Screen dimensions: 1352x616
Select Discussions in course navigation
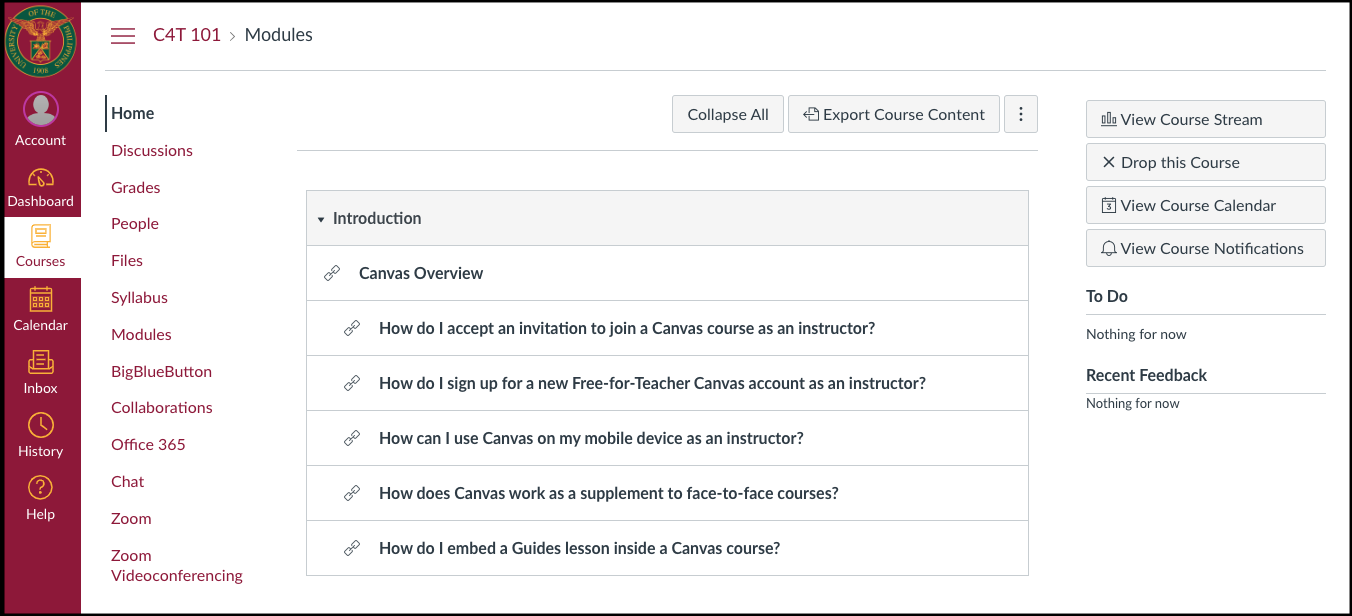[x=152, y=150]
